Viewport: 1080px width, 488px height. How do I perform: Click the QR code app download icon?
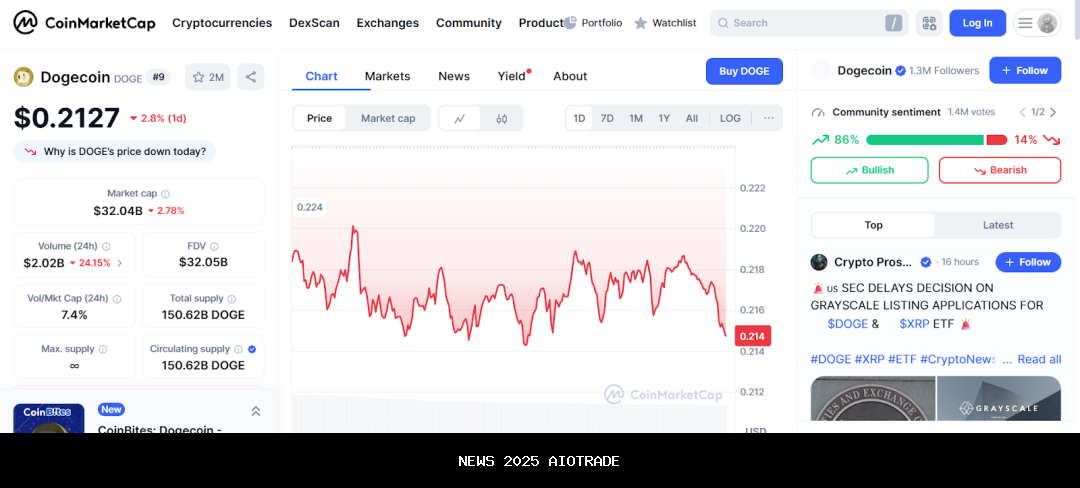(929, 23)
